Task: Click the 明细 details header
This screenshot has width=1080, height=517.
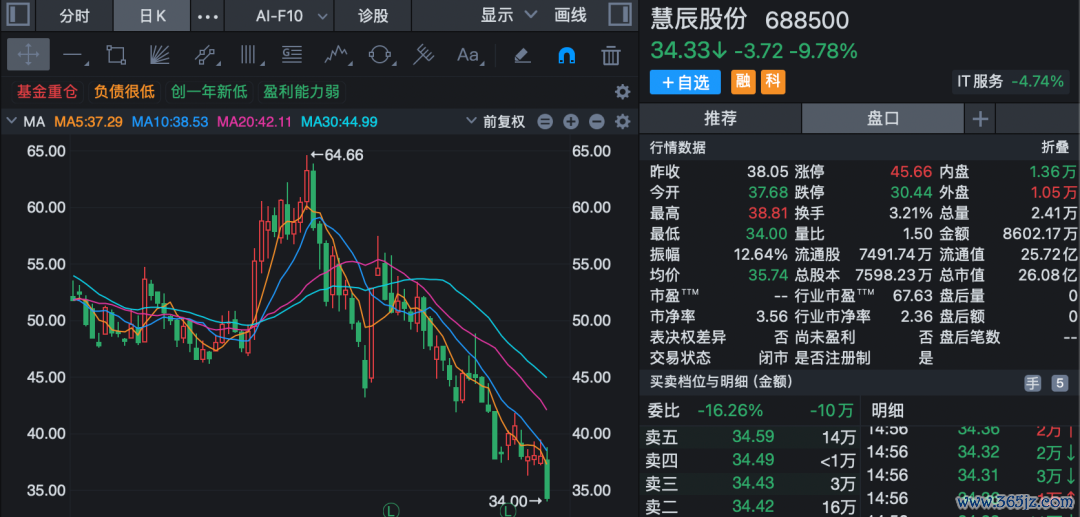Action: 888,411
